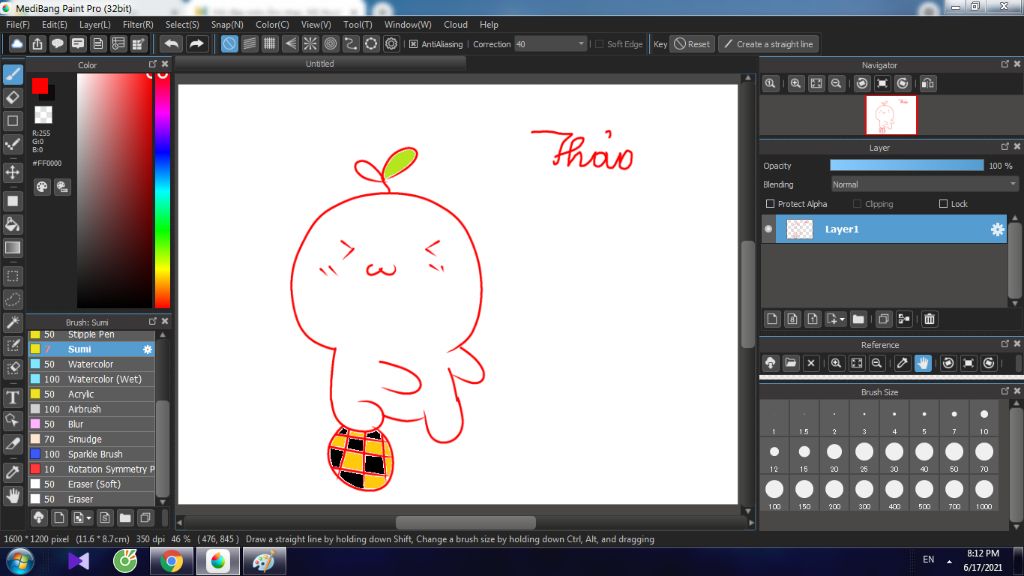Undock the Layer panel
The image size is (1024, 576).
(x=1004, y=147)
